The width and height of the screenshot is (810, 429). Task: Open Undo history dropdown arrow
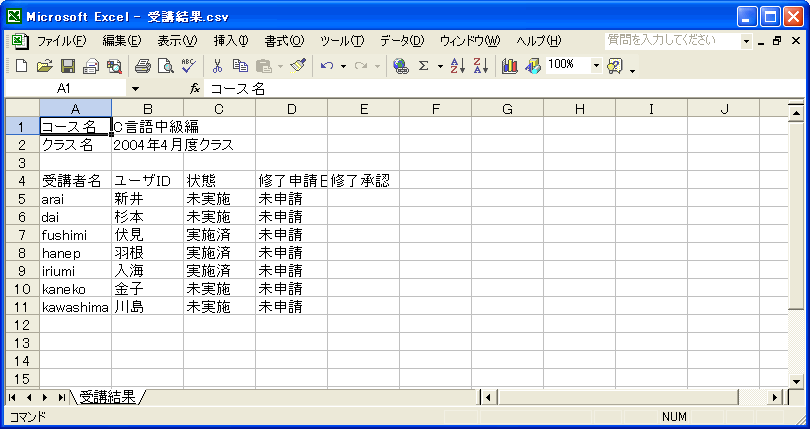click(x=343, y=66)
